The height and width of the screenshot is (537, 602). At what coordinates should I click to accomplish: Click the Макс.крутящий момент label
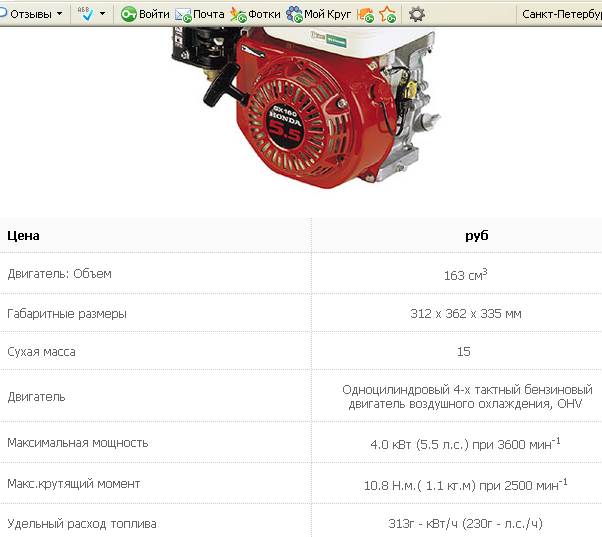click(x=74, y=484)
